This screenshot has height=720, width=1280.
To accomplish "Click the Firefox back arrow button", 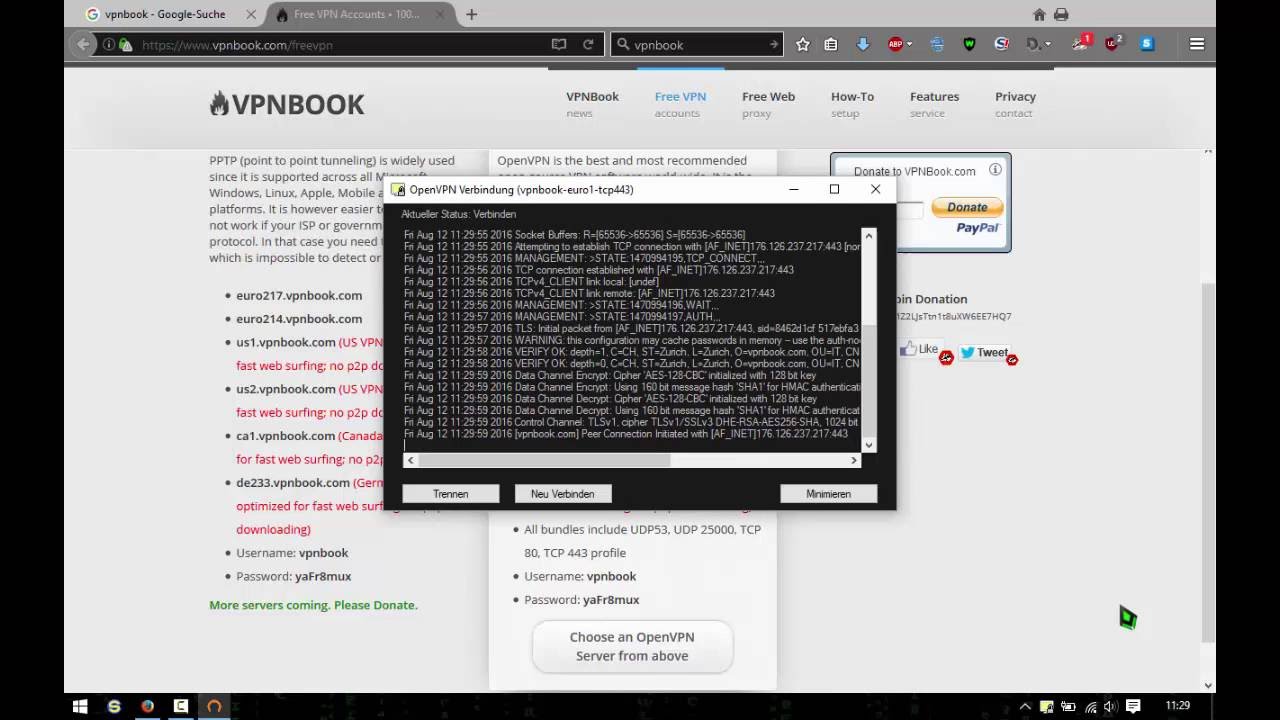I will [85, 44].
